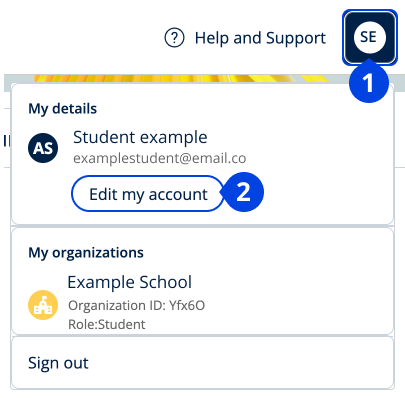This screenshot has width=405, height=398.
Task: Click the Edit my account button
Action: click(x=148, y=194)
